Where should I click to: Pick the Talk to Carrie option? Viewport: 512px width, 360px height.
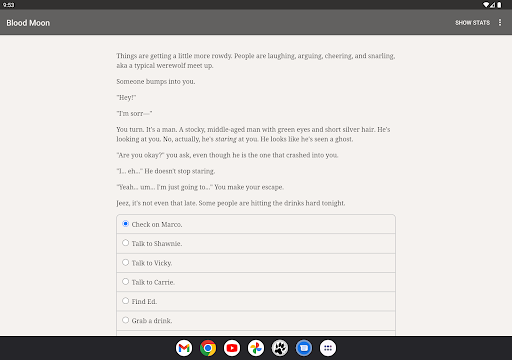point(256,282)
